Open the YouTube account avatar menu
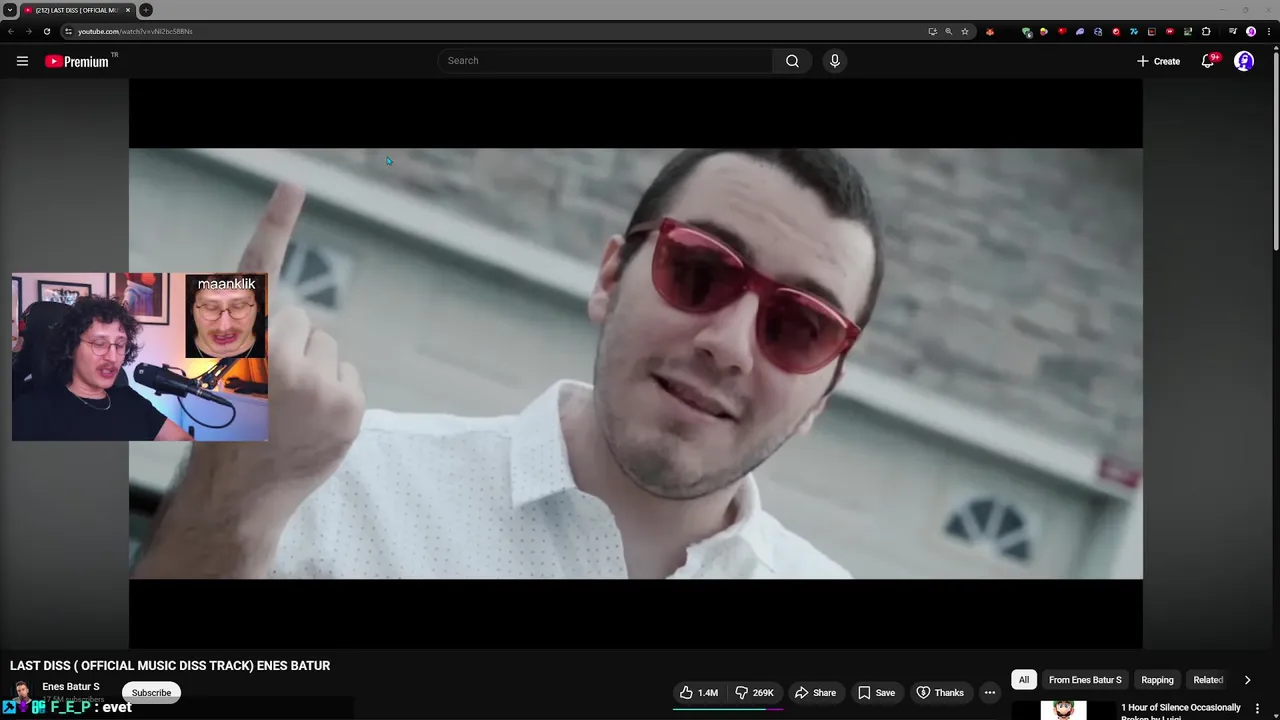This screenshot has width=1280, height=720. (1244, 61)
